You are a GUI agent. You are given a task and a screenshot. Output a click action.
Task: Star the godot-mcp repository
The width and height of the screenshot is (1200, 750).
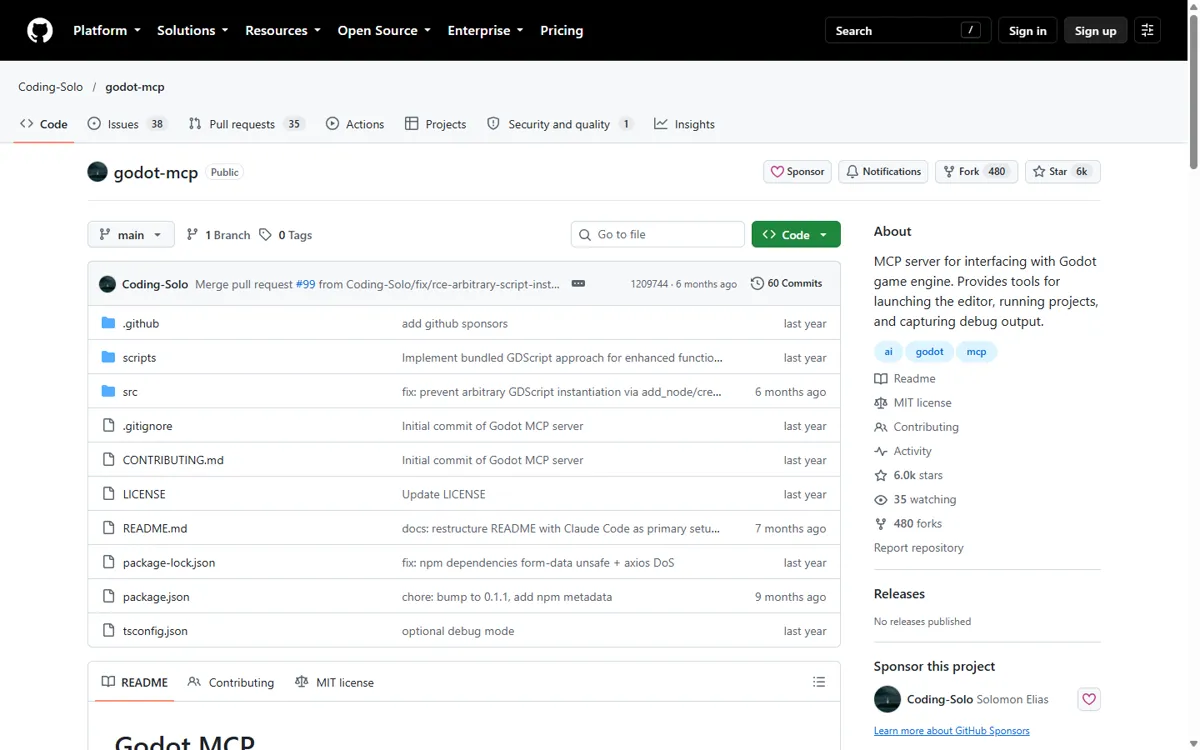(1063, 172)
